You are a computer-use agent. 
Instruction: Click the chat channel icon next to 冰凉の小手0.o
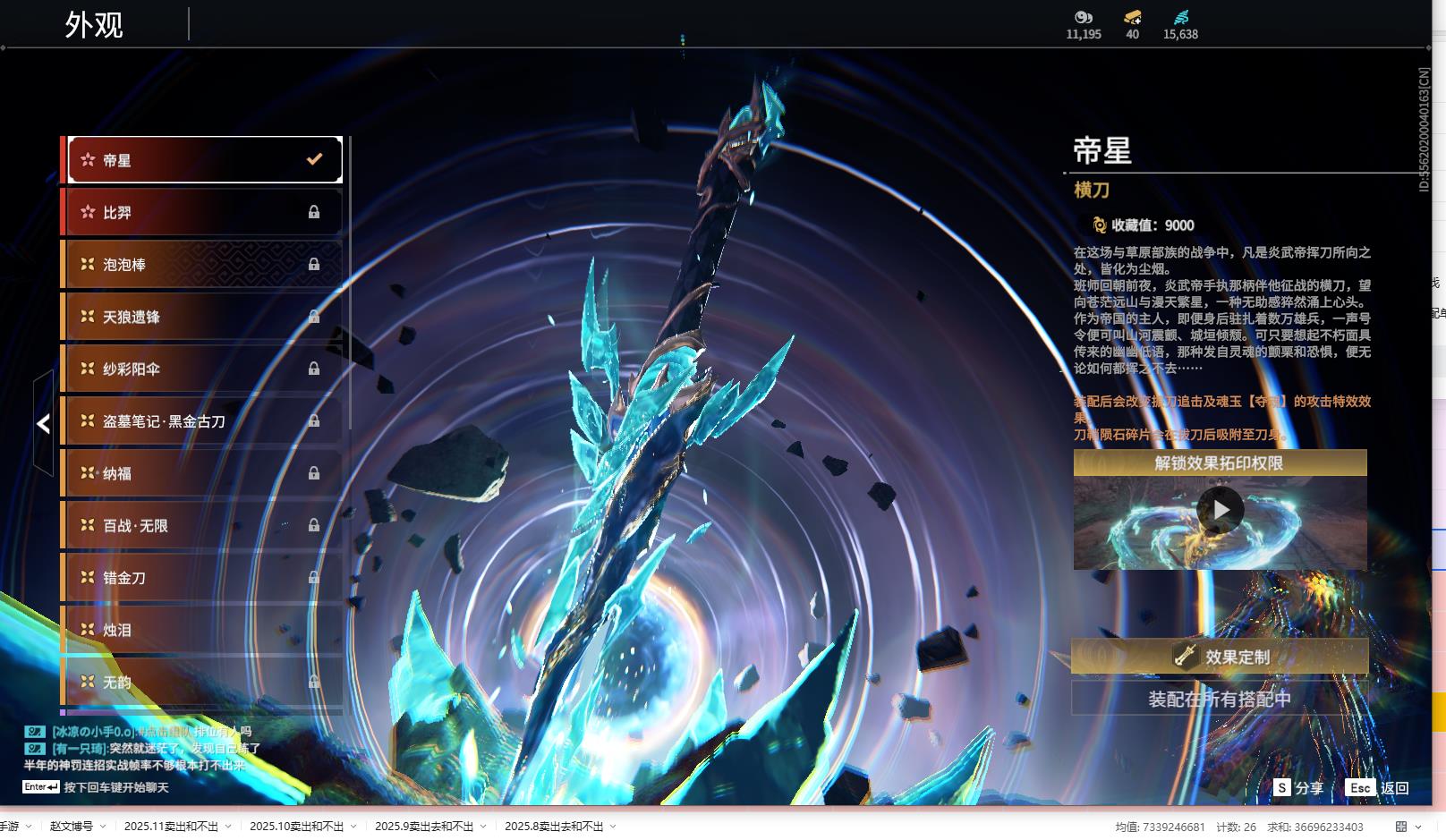35,732
